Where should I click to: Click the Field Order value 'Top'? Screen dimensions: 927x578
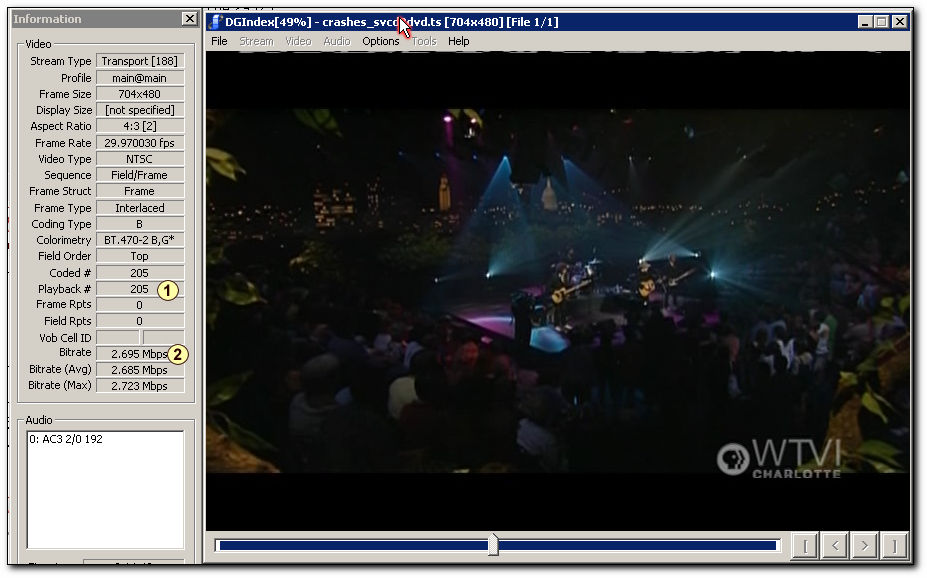pos(140,256)
